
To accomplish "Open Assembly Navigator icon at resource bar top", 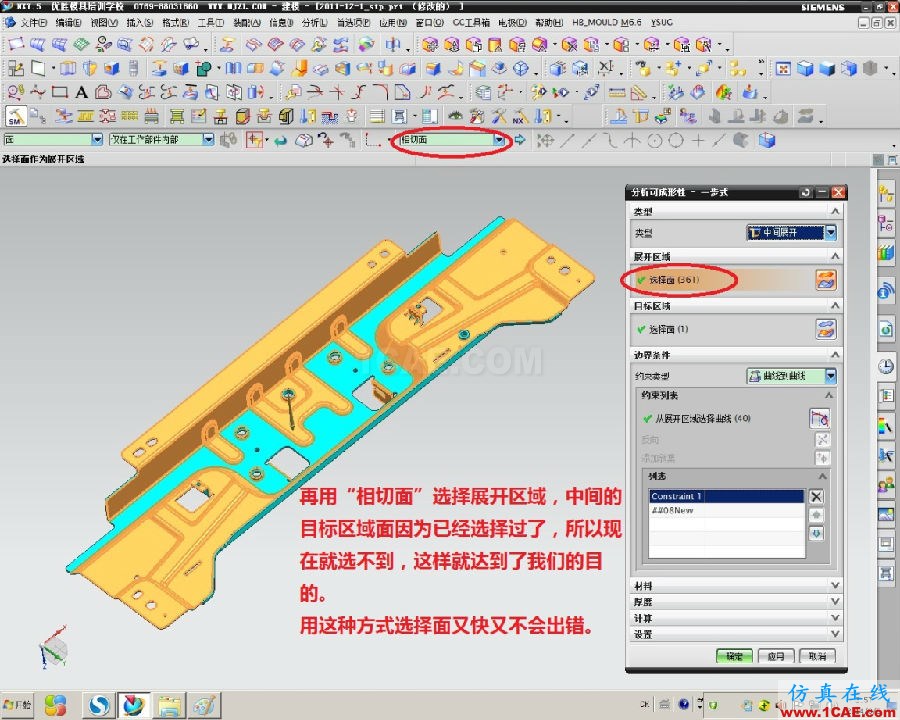I will [886, 193].
